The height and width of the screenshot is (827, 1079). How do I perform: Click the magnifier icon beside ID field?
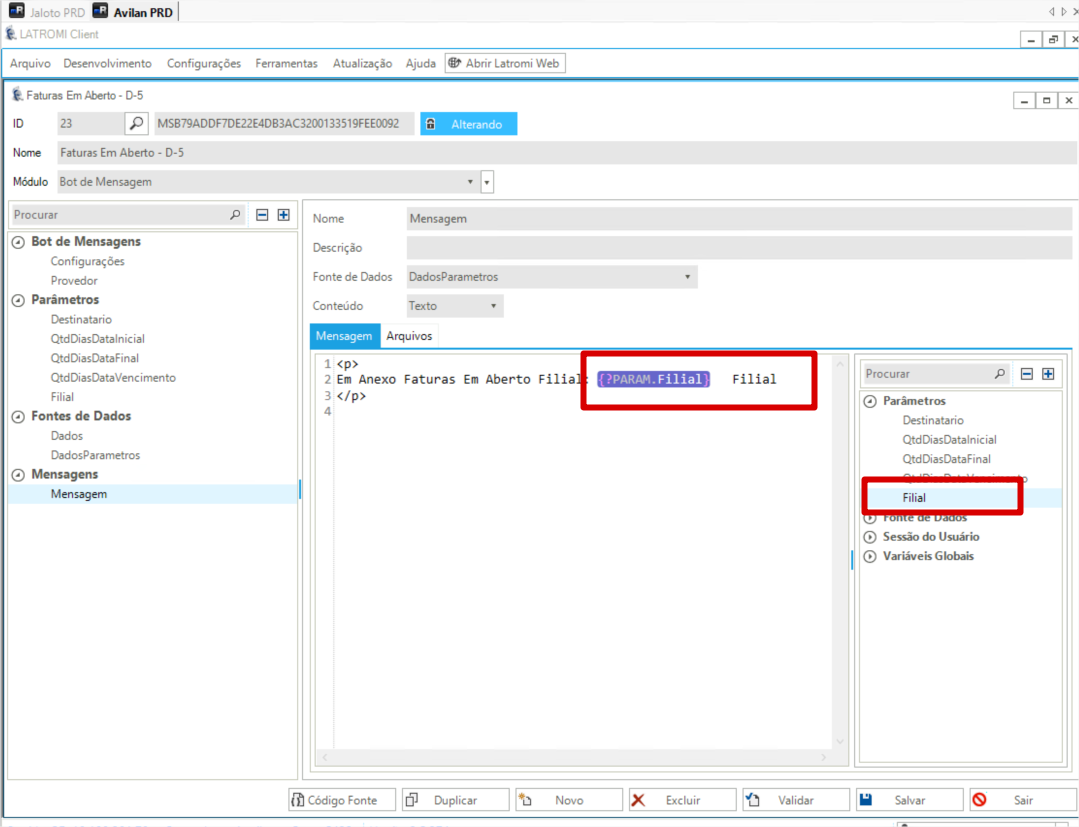click(x=136, y=124)
